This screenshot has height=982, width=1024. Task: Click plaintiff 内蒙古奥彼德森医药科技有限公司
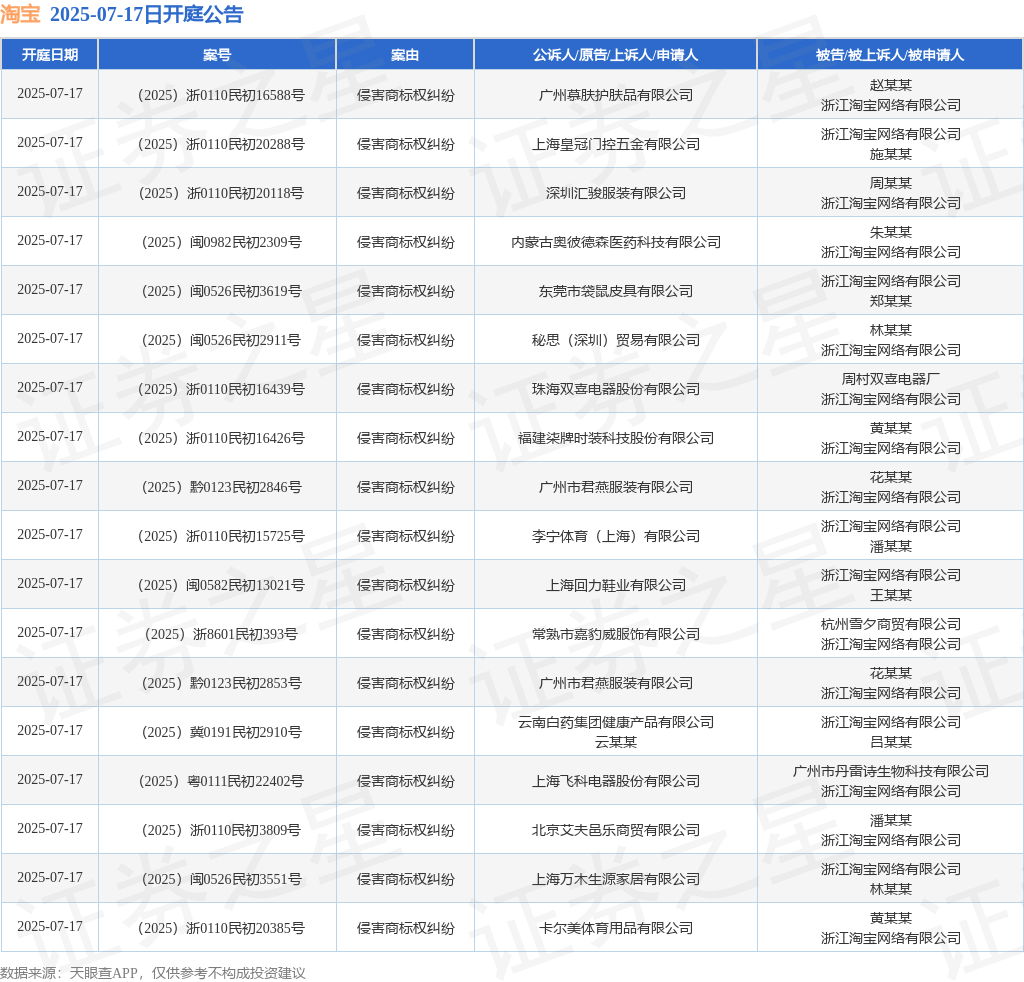click(x=615, y=242)
